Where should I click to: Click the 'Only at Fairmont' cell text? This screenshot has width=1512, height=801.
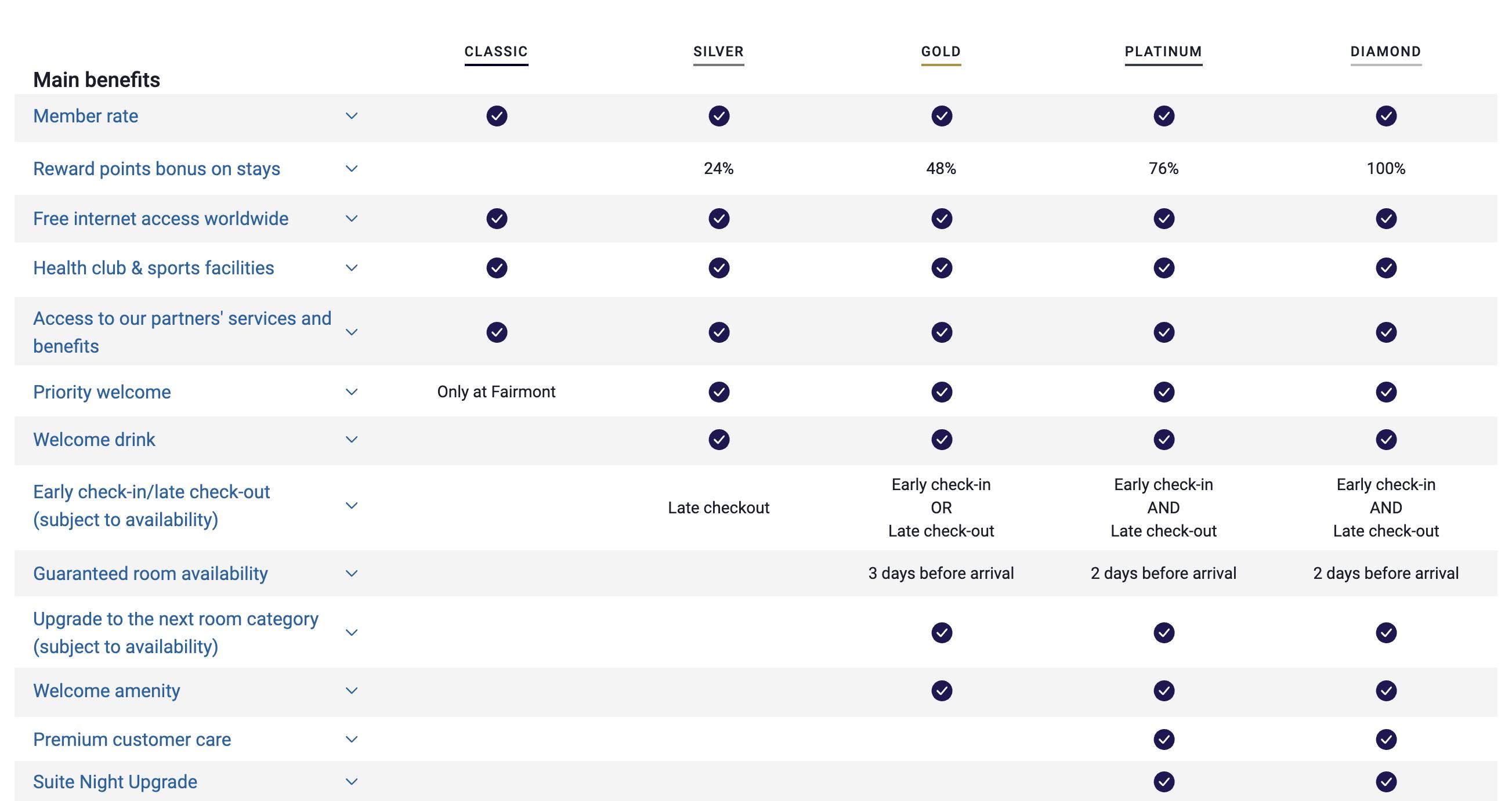tap(496, 392)
